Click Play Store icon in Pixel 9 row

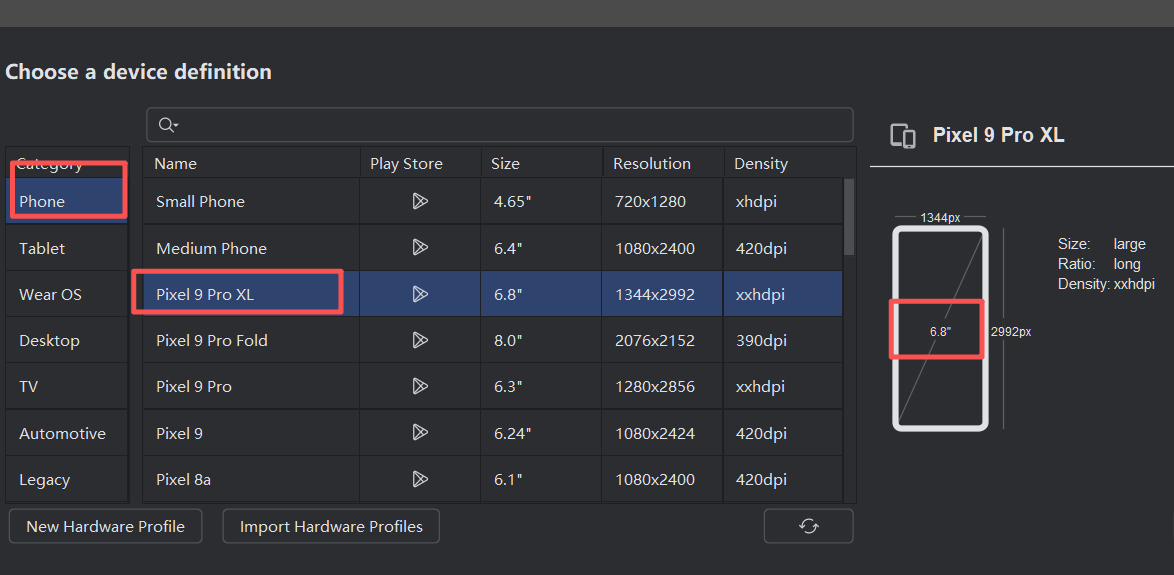tap(420, 433)
